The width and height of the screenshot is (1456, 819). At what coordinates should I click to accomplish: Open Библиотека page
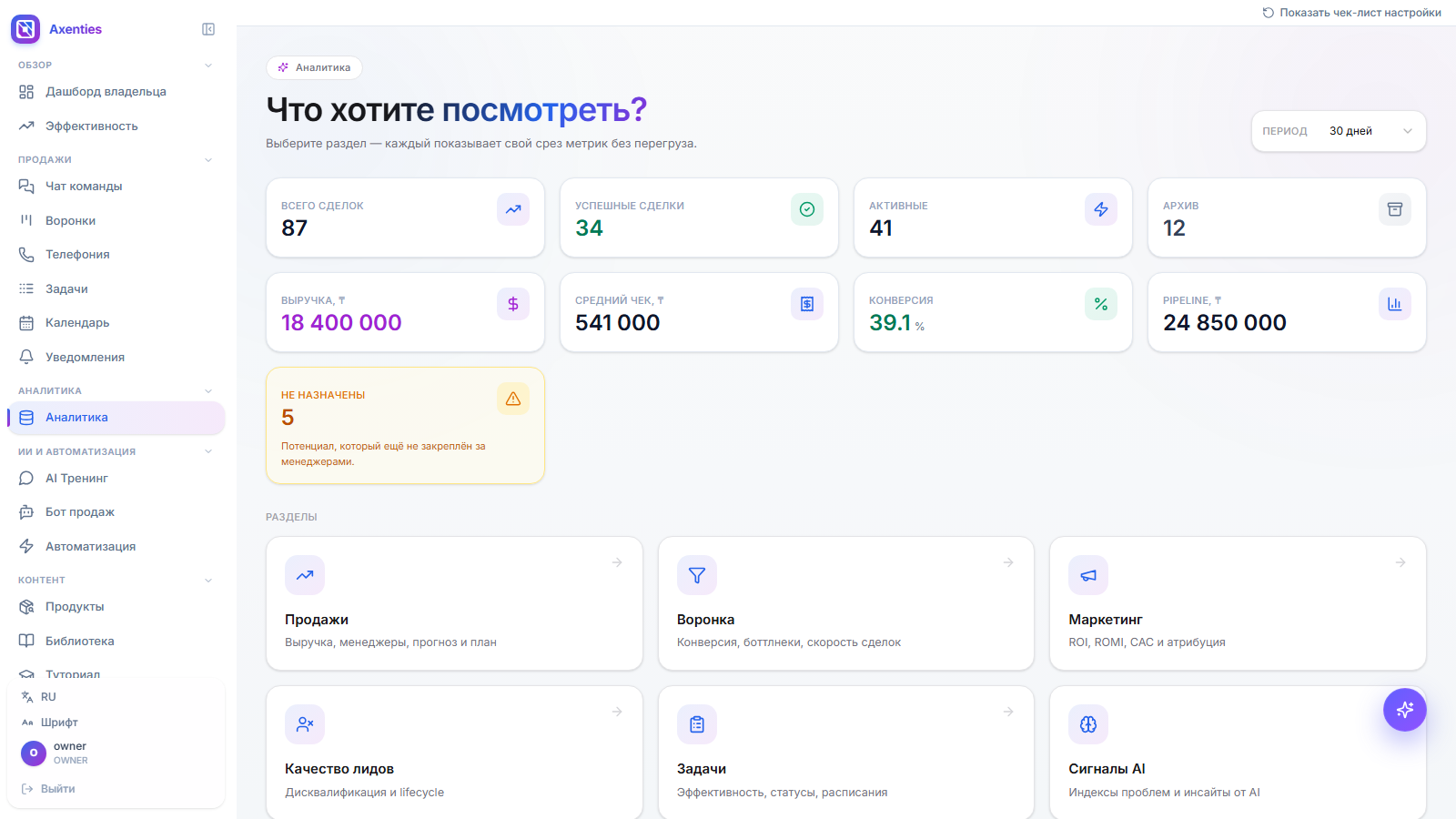(116, 642)
